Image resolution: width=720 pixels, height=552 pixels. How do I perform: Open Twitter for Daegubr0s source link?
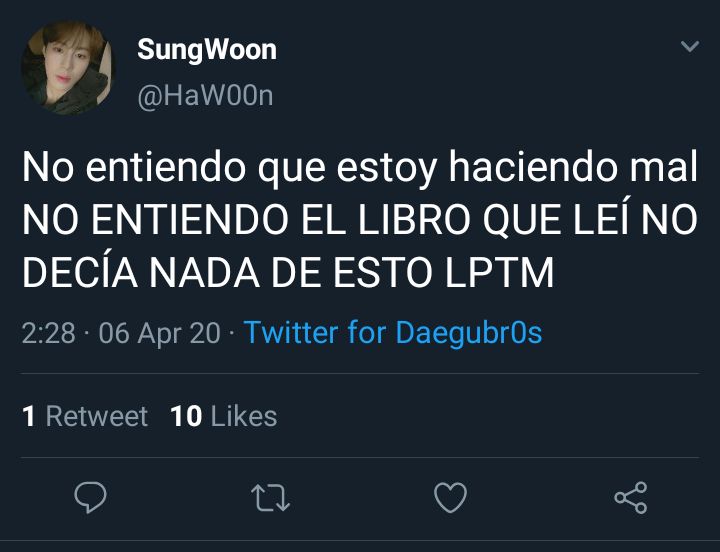393,333
